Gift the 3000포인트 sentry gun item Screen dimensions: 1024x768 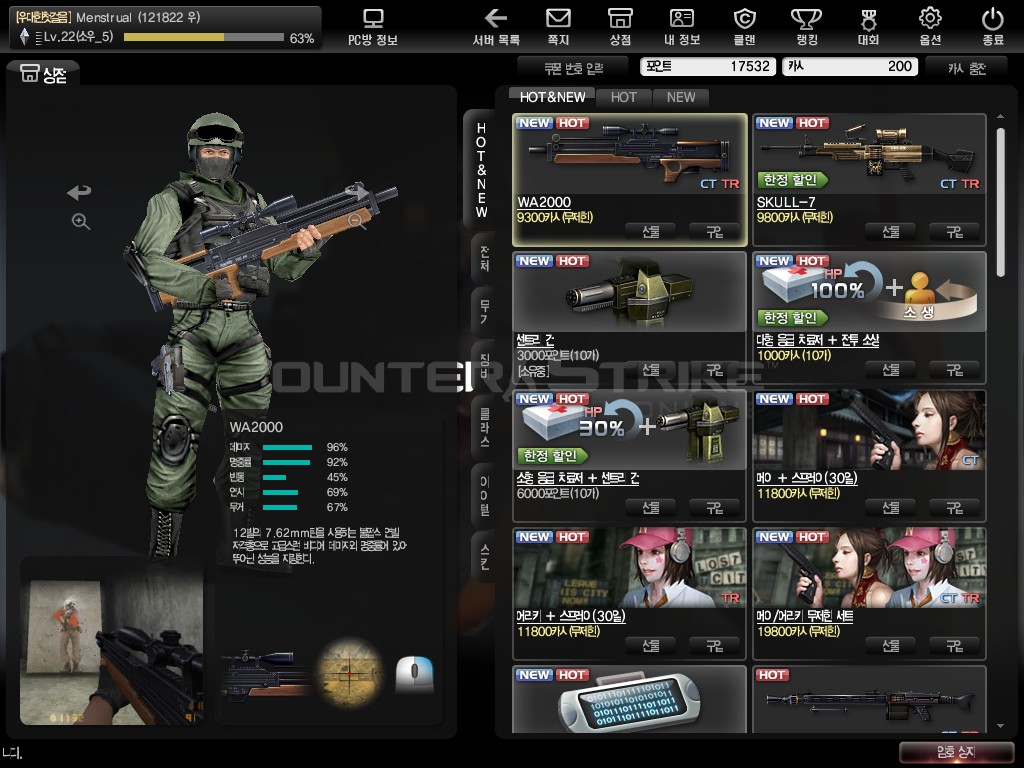click(x=650, y=370)
